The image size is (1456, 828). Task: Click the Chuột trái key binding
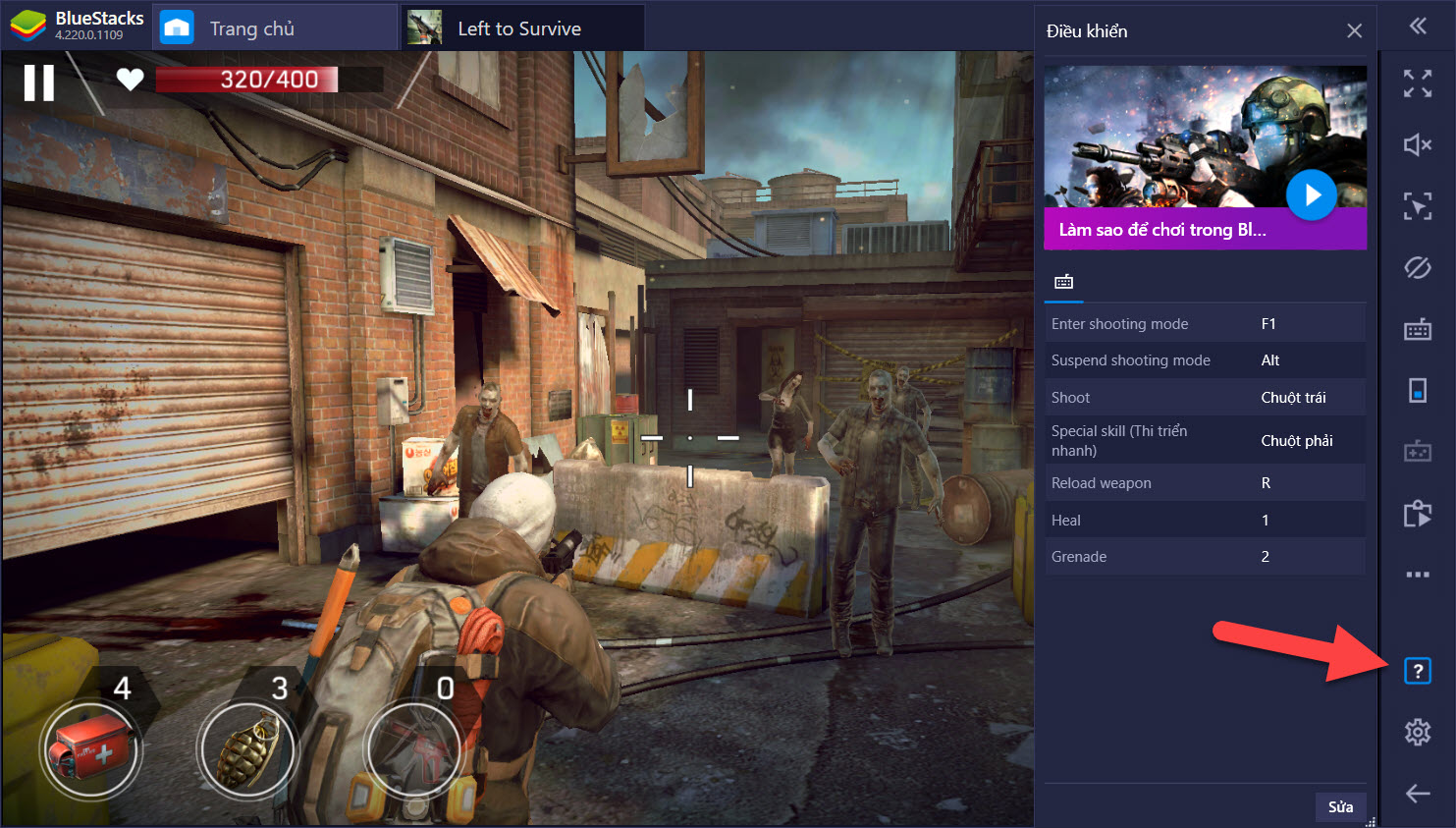pos(1293,398)
